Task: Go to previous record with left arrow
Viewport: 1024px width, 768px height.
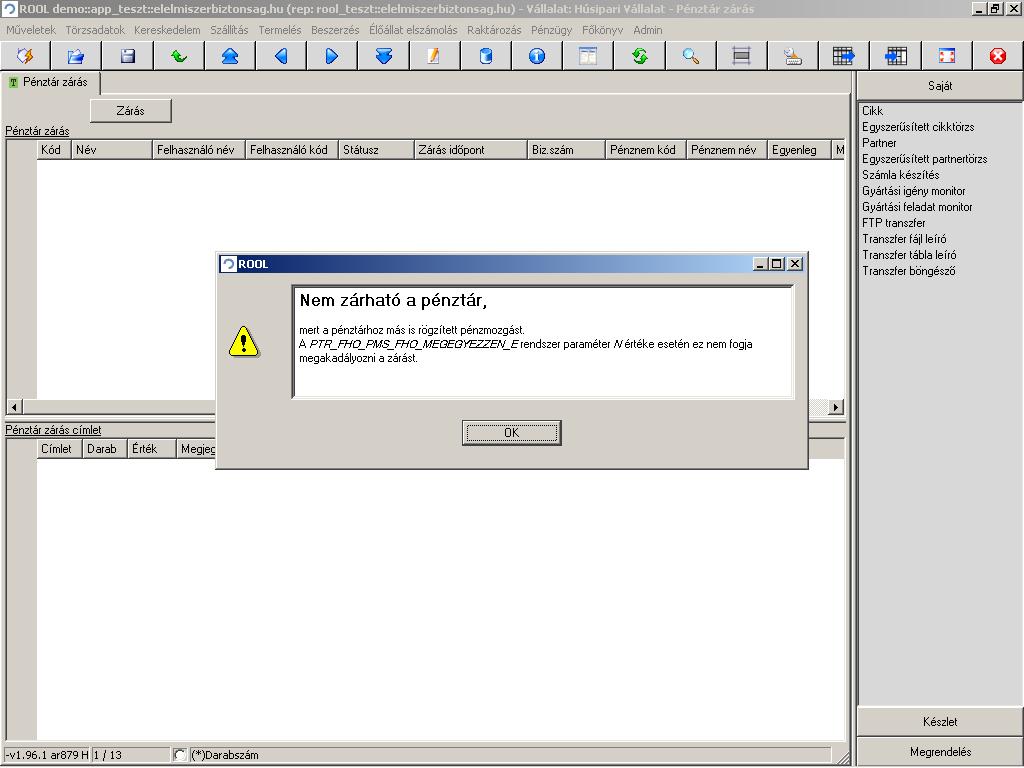Action: click(281, 56)
